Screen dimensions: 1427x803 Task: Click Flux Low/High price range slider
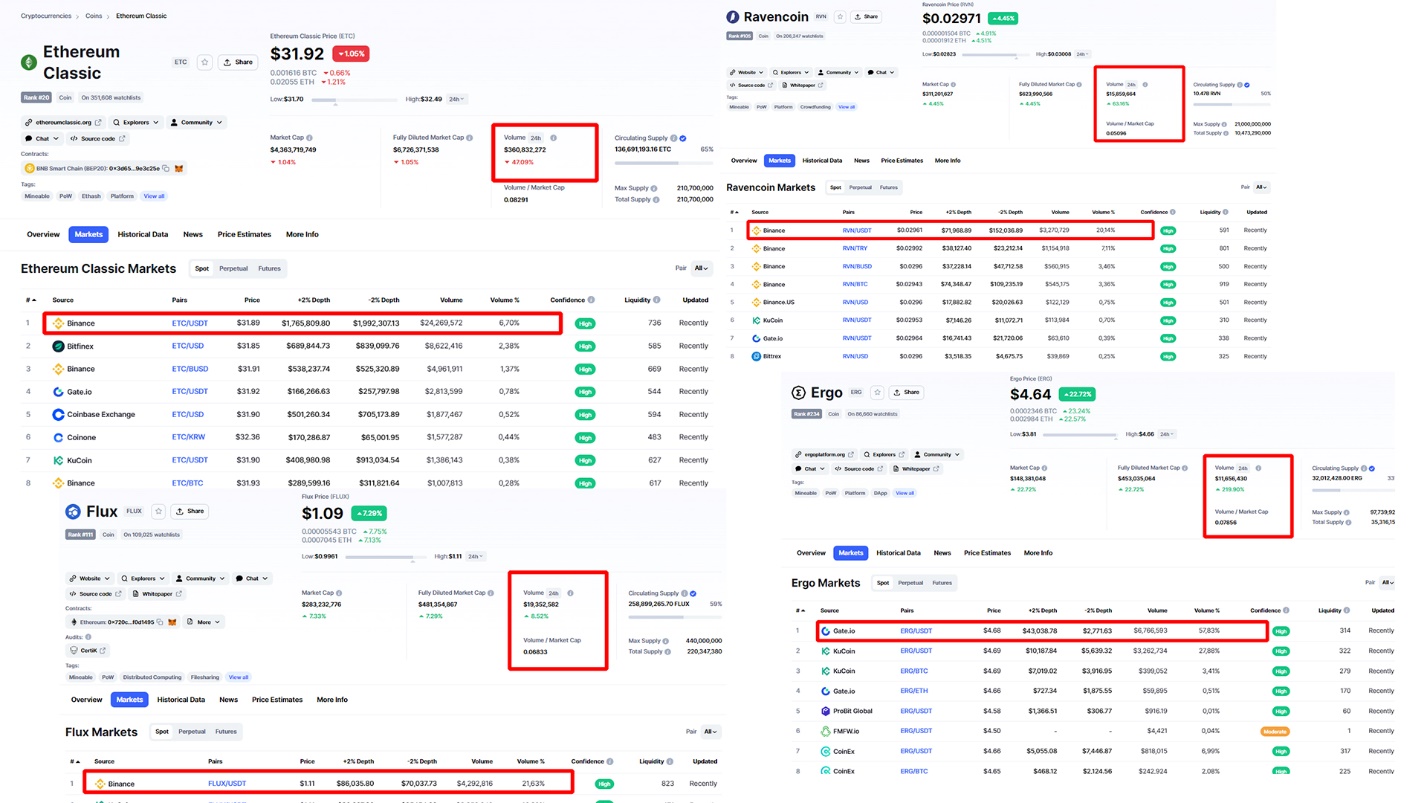386,557
